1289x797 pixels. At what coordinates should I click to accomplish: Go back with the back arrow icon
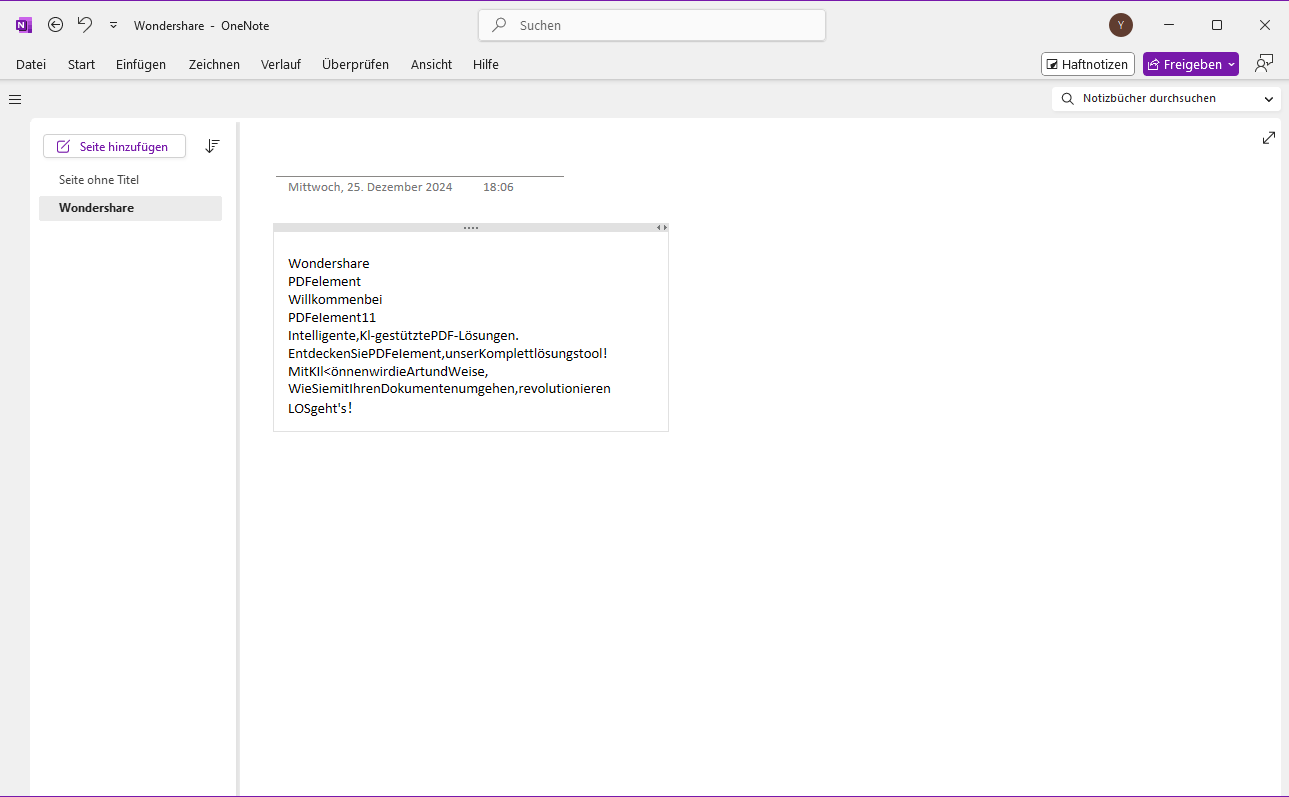pos(56,25)
